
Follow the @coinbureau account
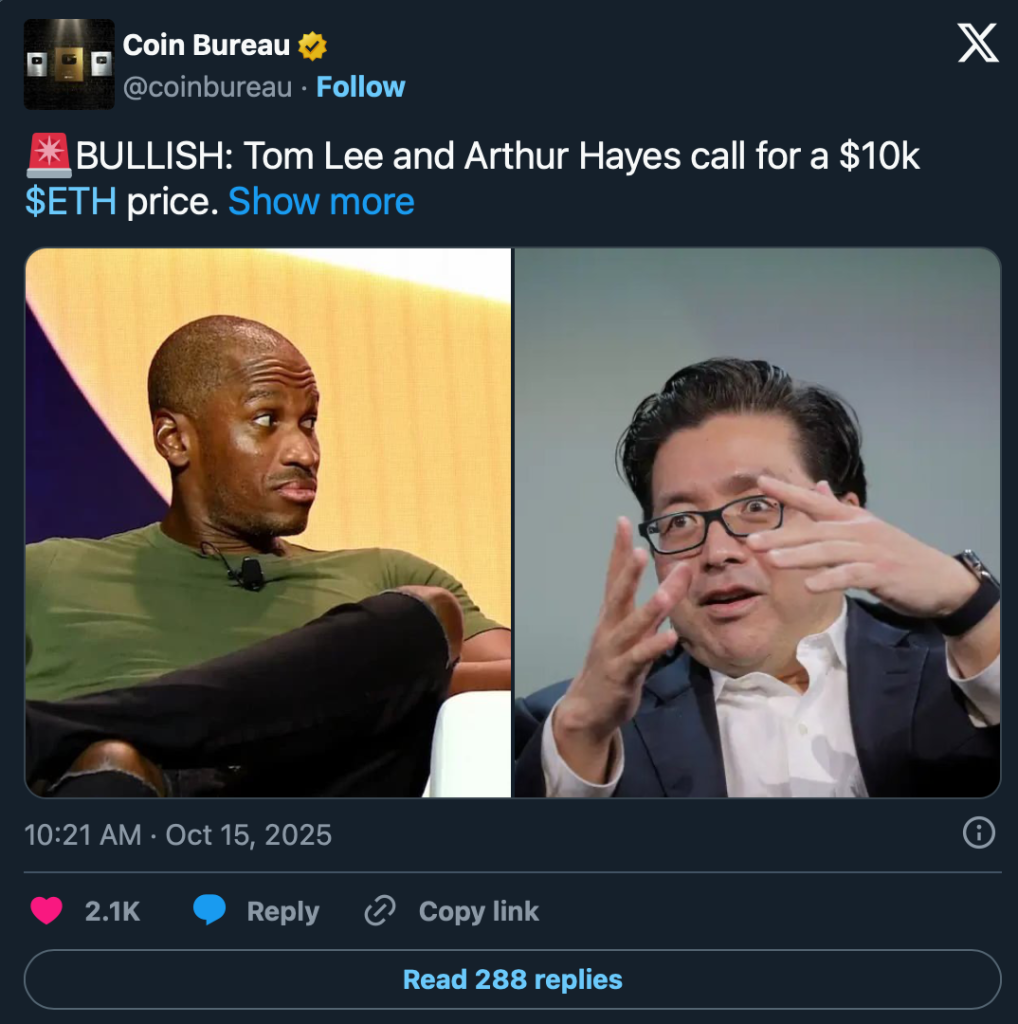click(360, 87)
